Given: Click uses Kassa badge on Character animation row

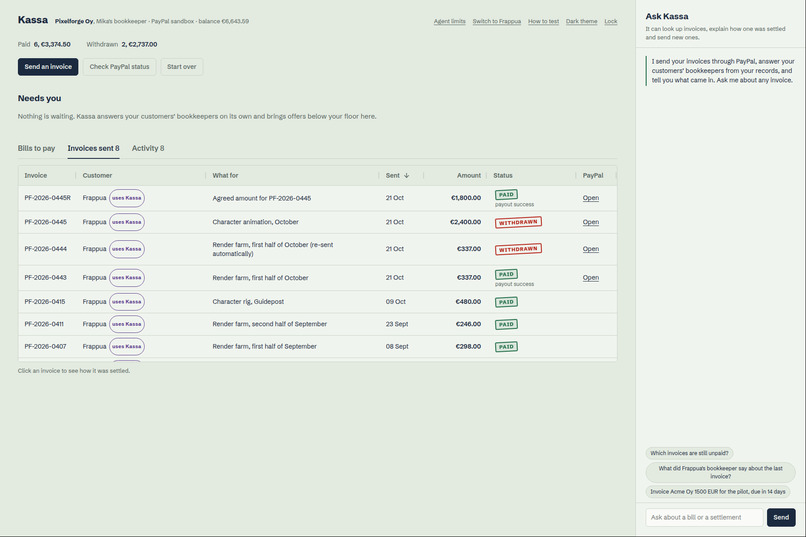Looking at the screenshot, I should (x=126, y=222).
